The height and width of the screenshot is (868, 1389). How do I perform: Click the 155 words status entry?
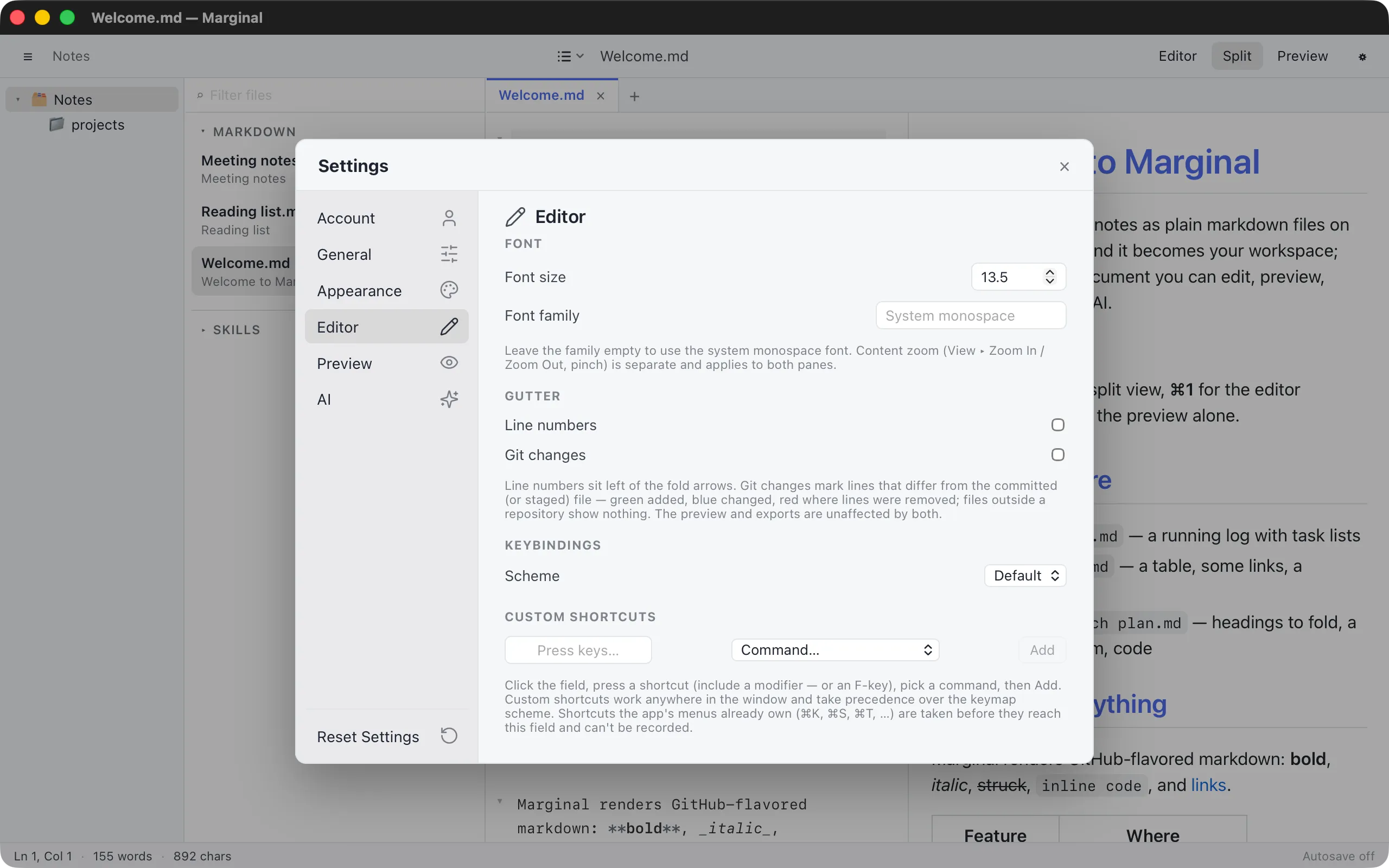pyautogui.click(x=122, y=856)
